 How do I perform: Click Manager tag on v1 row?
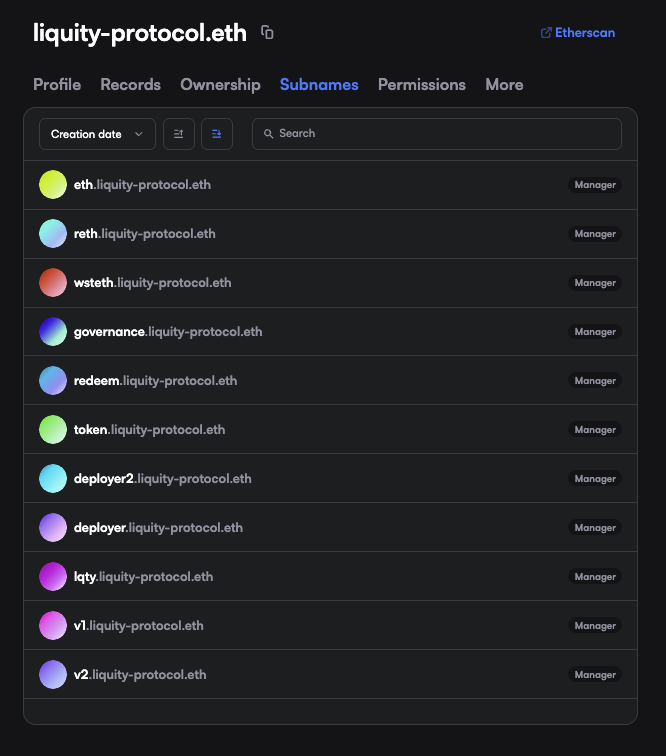pyautogui.click(x=595, y=626)
